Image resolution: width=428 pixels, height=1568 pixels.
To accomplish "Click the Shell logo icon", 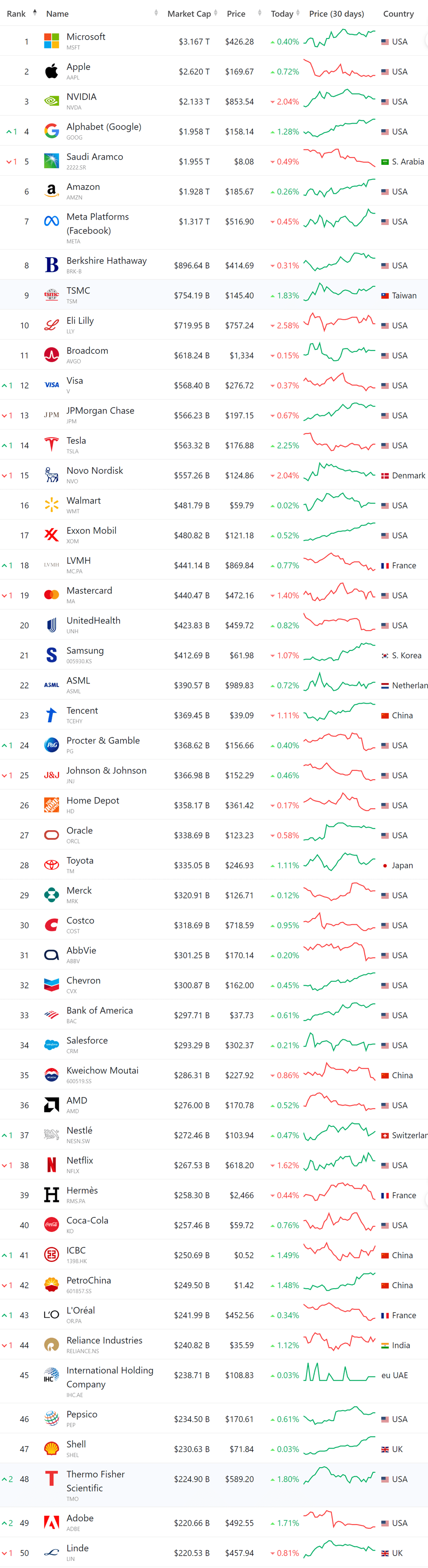I will (x=52, y=1449).
